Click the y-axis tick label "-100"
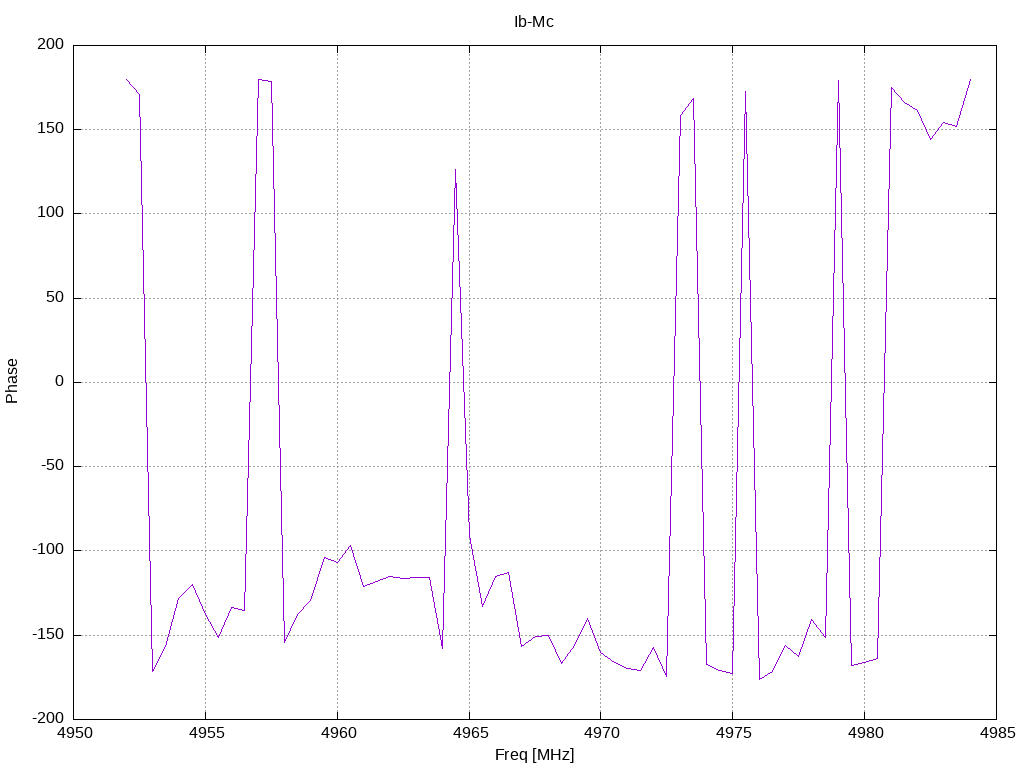 tap(48, 550)
